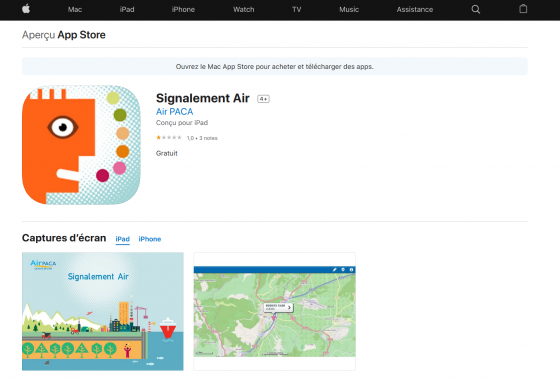Open the Music navigation item
This screenshot has height=380, width=560.
(349, 10)
